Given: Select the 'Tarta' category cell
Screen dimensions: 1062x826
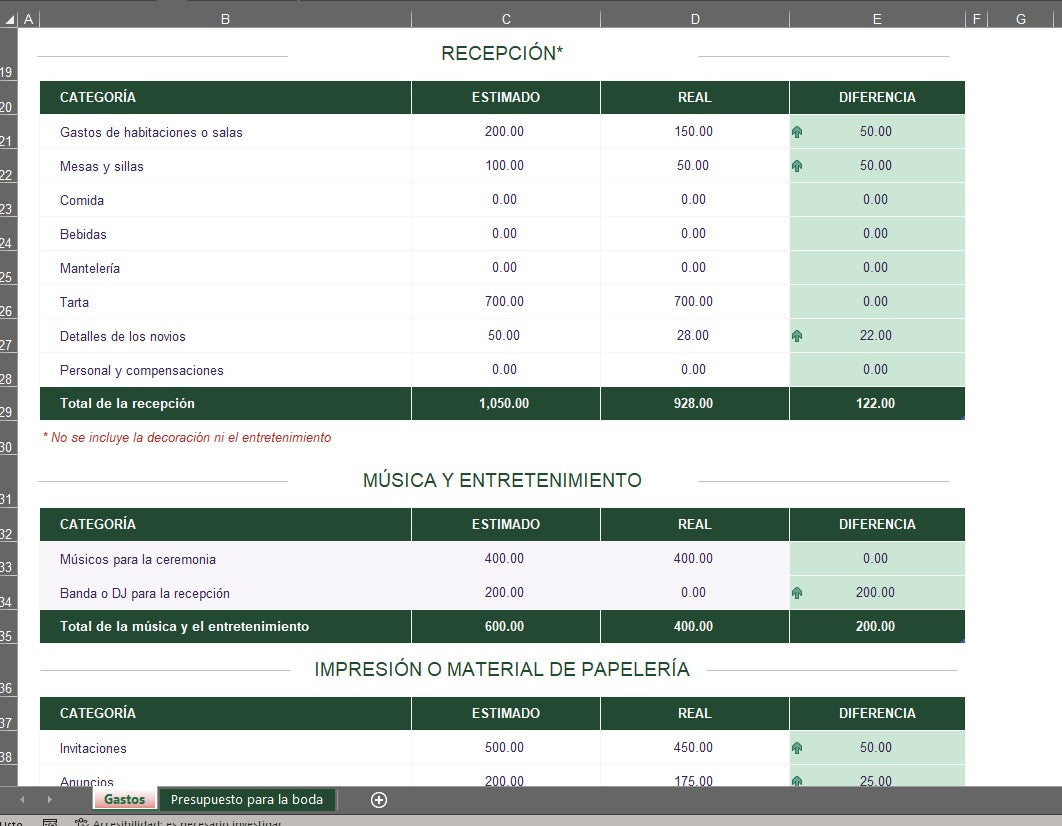Looking at the screenshot, I should click(226, 301).
